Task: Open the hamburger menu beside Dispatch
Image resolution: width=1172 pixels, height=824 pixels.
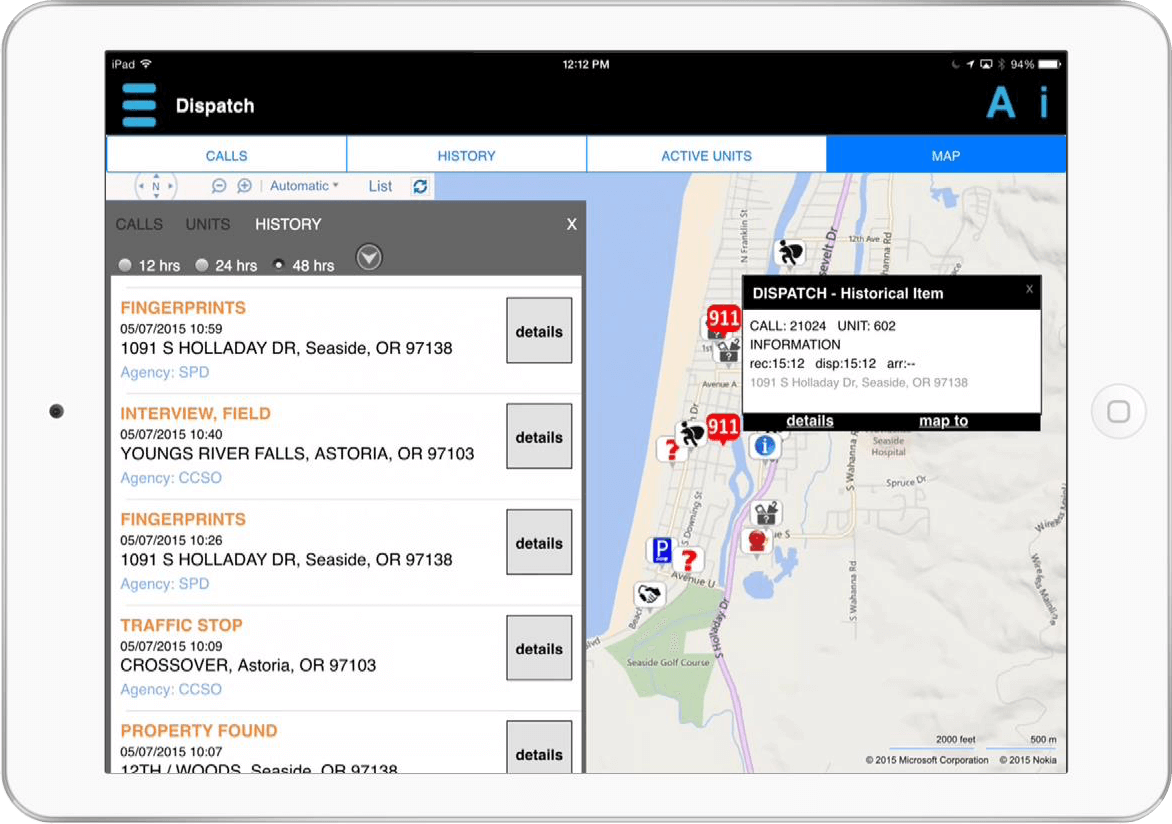Action: (x=139, y=105)
